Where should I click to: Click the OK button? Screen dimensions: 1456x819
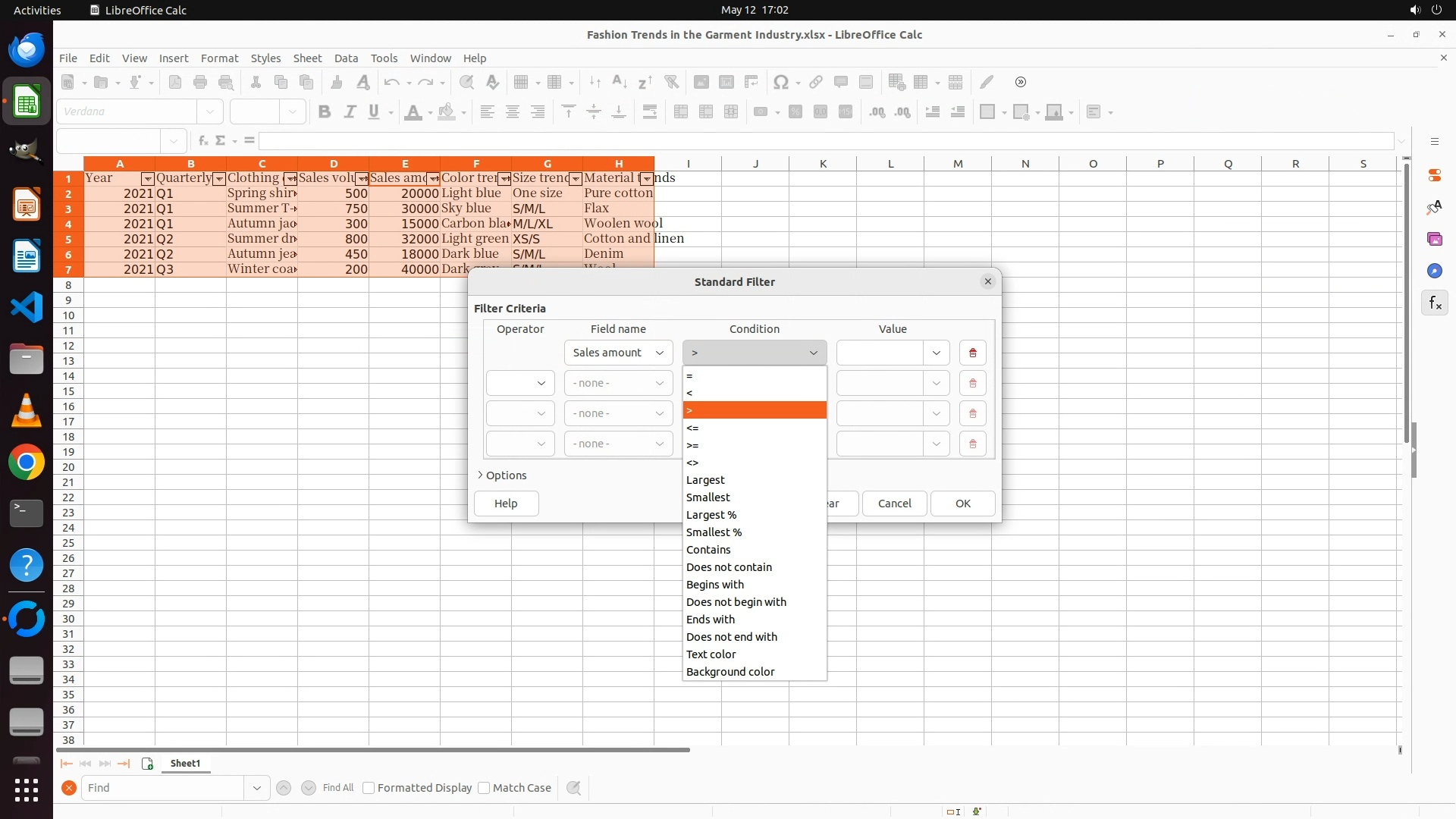pos(962,504)
